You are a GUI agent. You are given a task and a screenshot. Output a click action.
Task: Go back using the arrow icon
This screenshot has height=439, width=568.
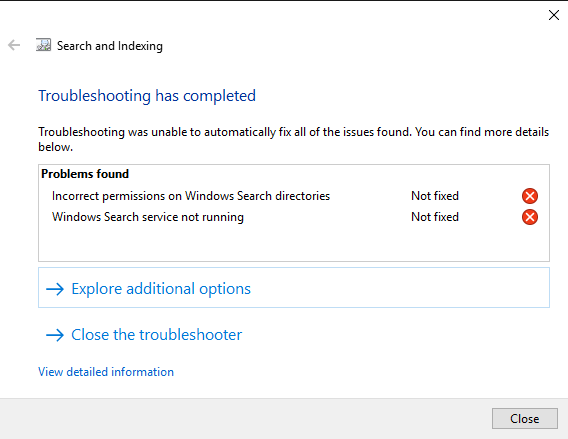click(14, 45)
